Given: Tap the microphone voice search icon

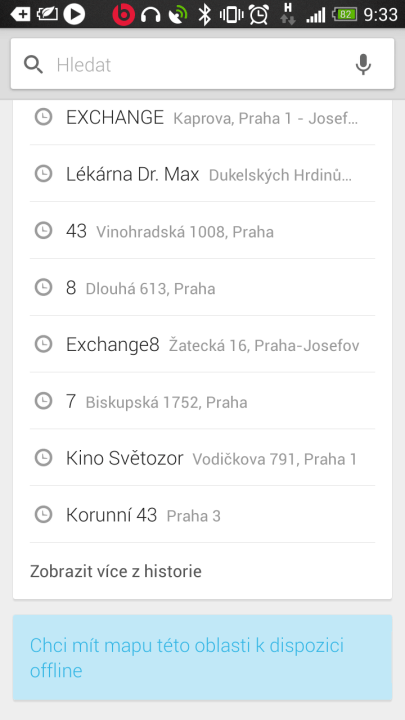Looking at the screenshot, I should (x=363, y=64).
